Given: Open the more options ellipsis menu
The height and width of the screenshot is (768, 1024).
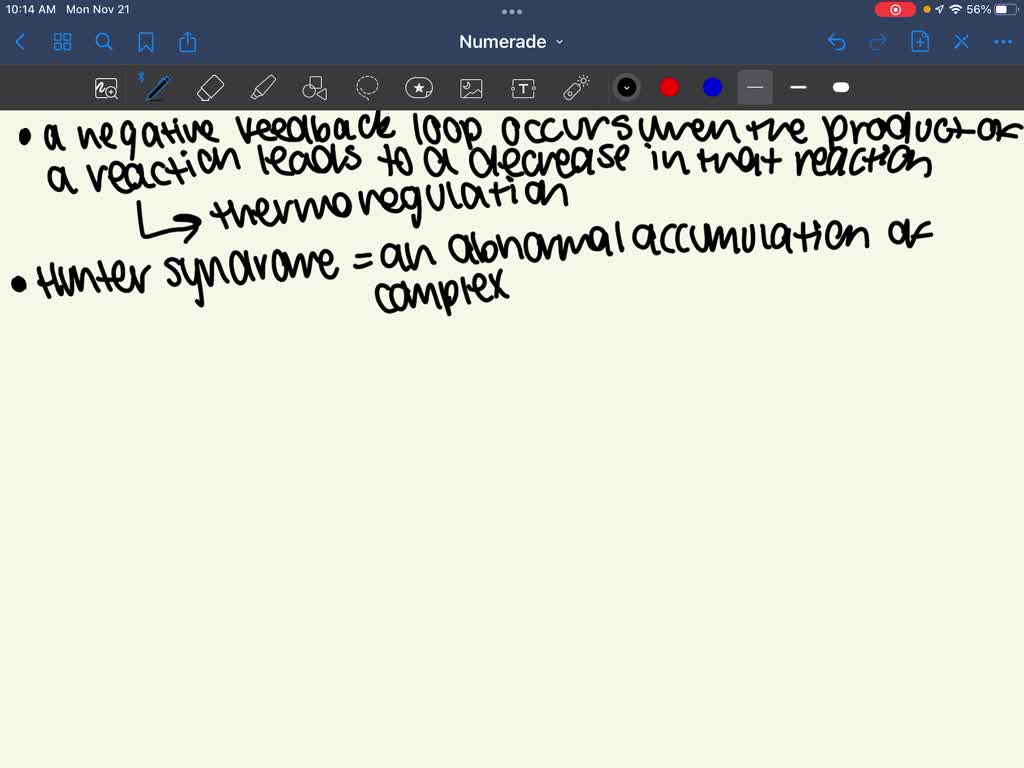Looking at the screenshot, I should (x=1003, y=42).
